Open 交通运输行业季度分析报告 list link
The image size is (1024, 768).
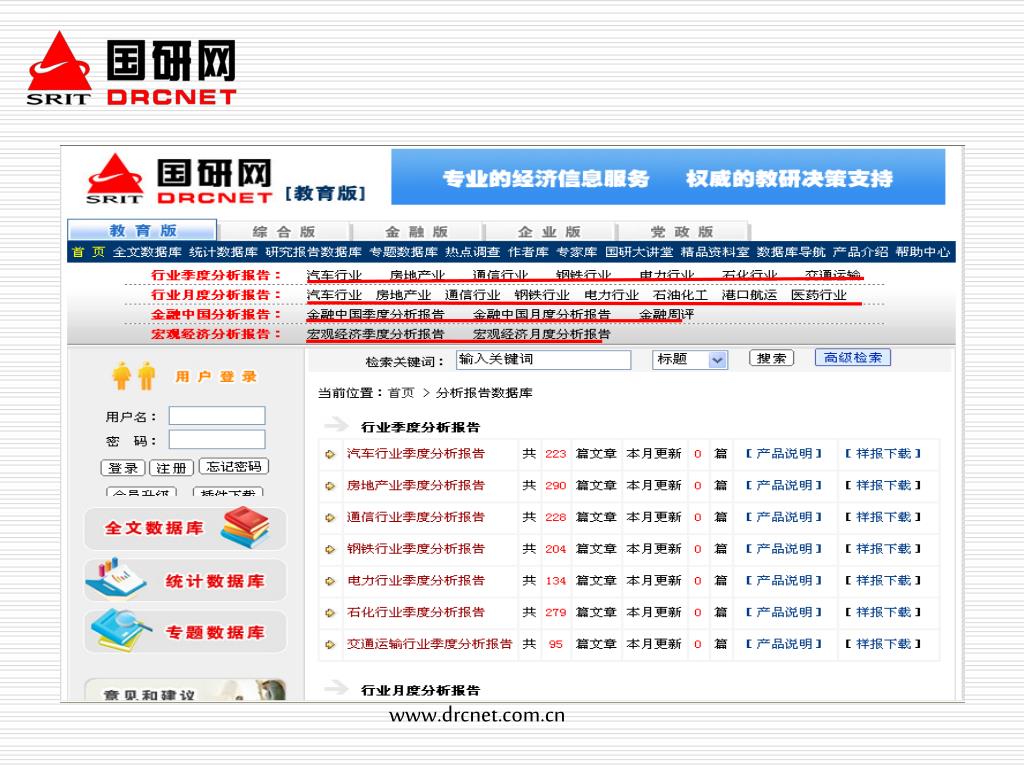point(429,644)
